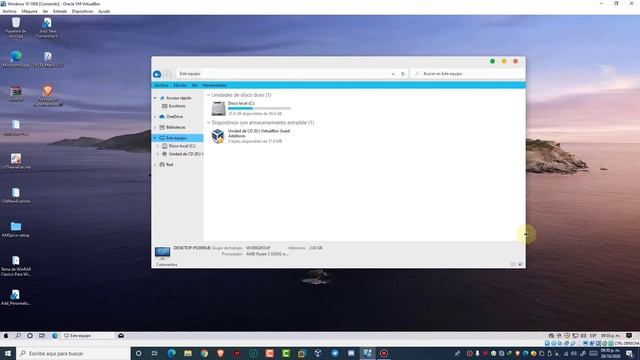Click the Disco local (C:) usage bar
The width and height of the screenshot is (640, 360).
[260, 109]
